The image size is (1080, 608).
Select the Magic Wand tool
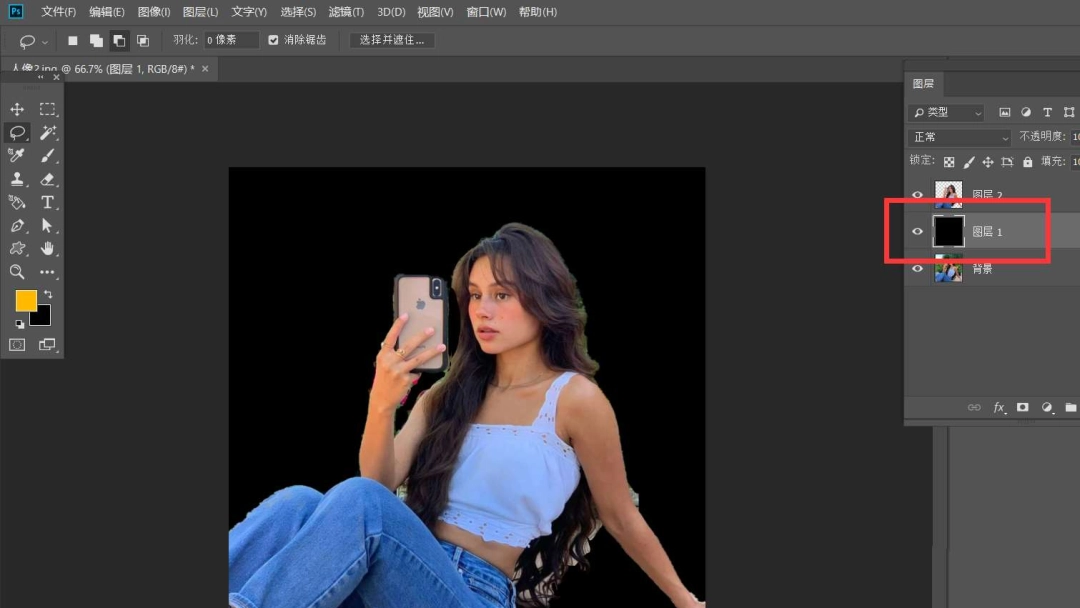[47, 132]
